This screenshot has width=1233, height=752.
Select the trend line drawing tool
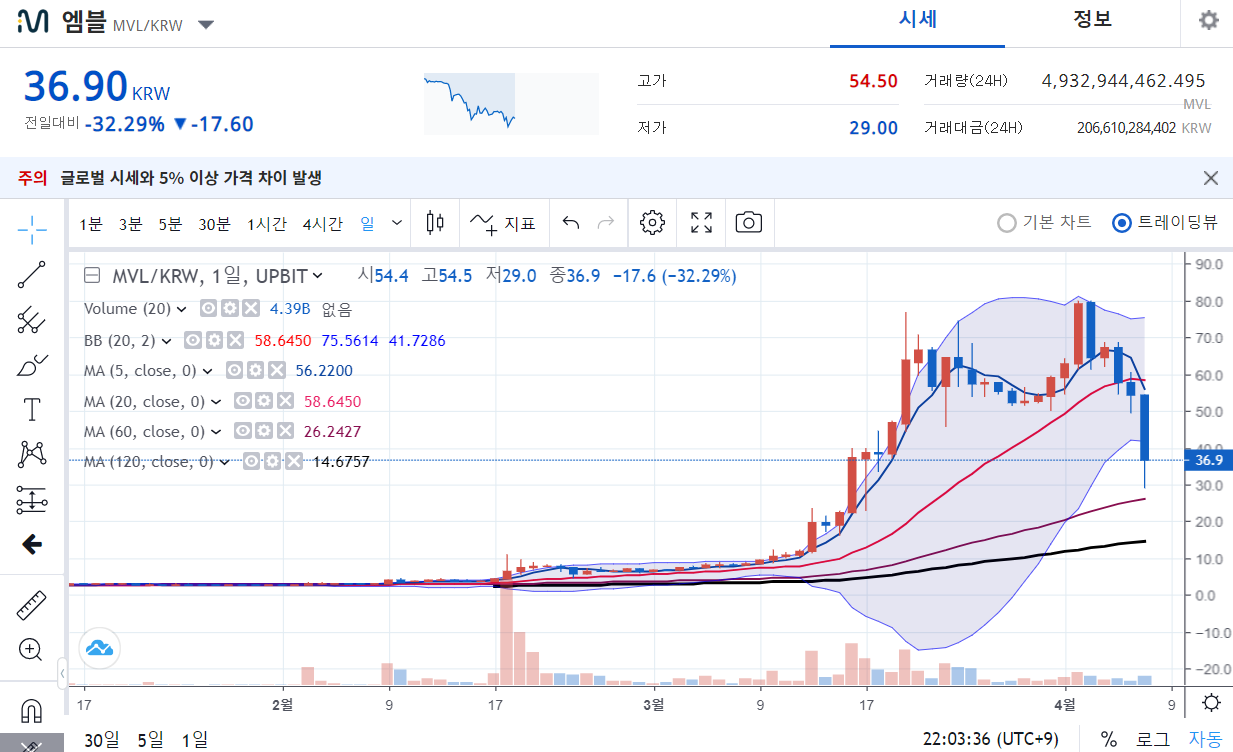(32, 275)
